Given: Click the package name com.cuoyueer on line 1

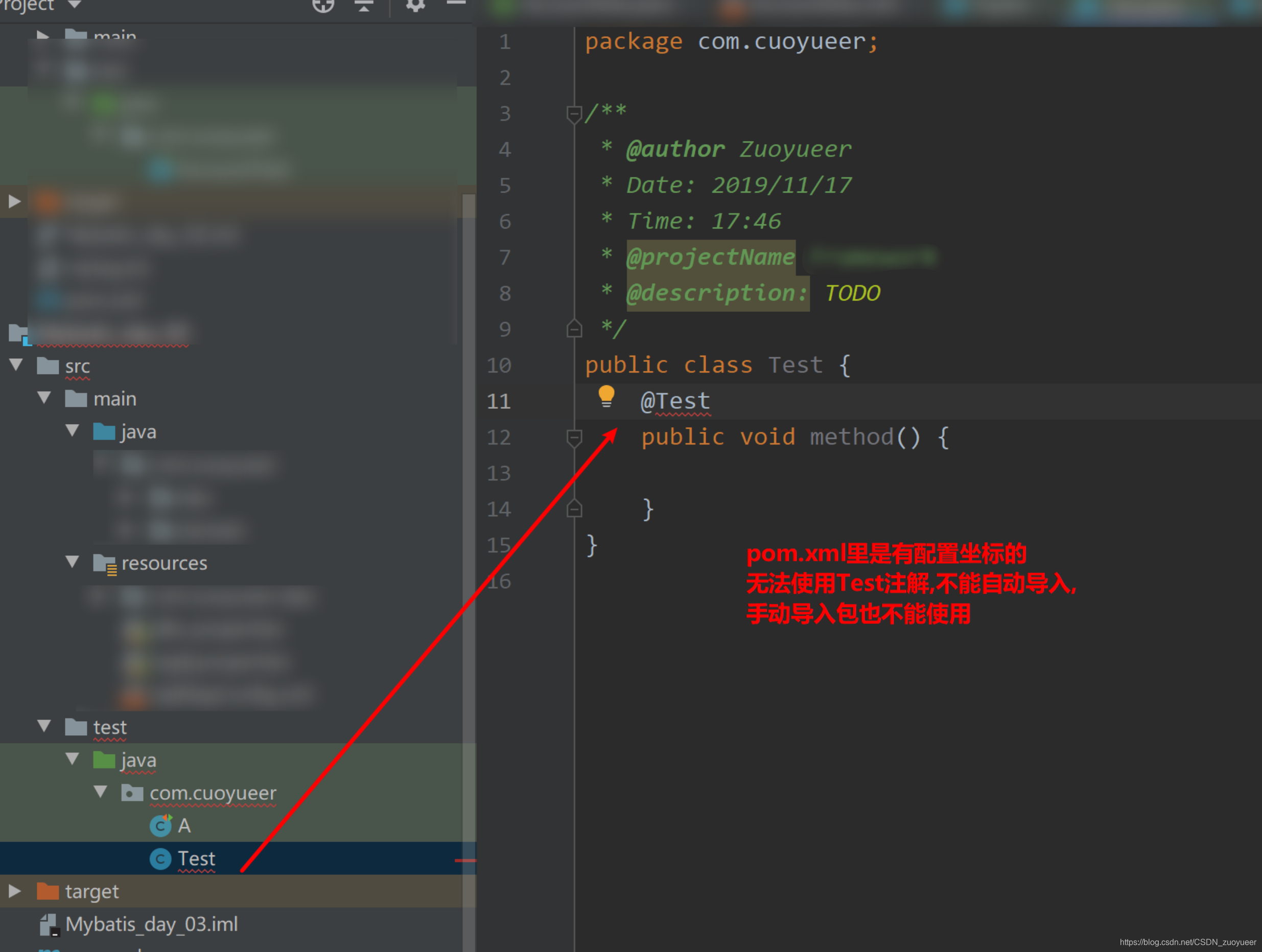Looking at the screenshot, I should tap(782, 42).
